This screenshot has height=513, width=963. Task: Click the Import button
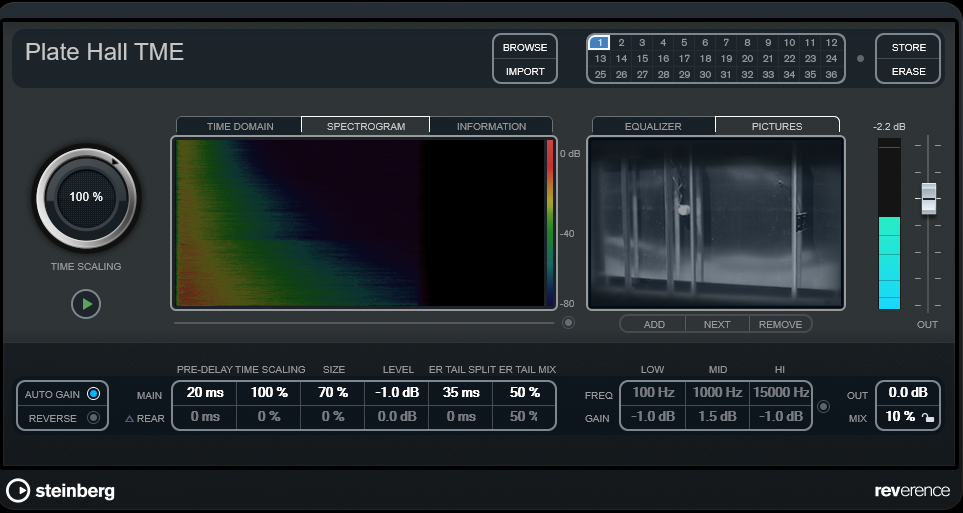coord(524,71)
